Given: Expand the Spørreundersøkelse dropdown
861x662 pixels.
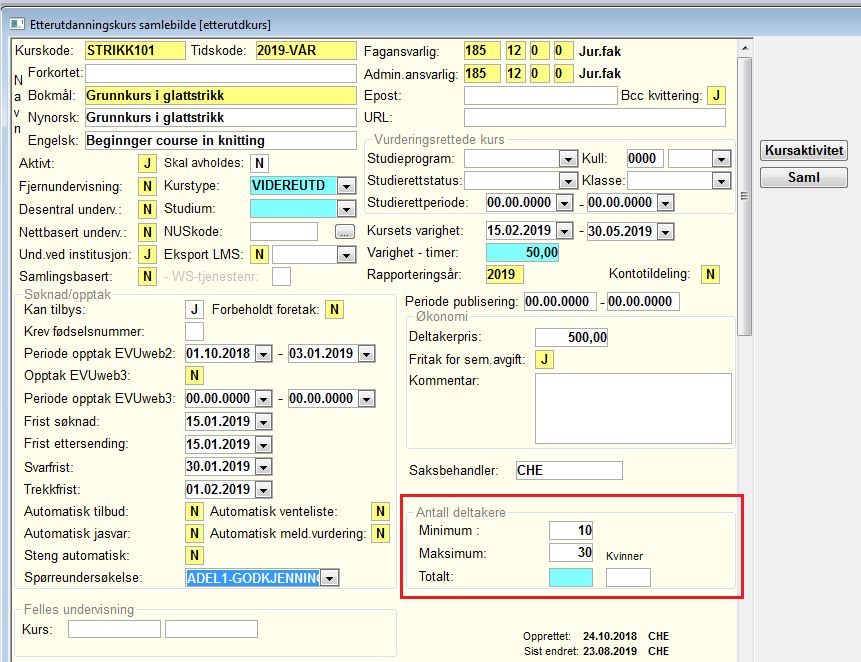Looking at the screenshot, I should [x=329, y=578].
